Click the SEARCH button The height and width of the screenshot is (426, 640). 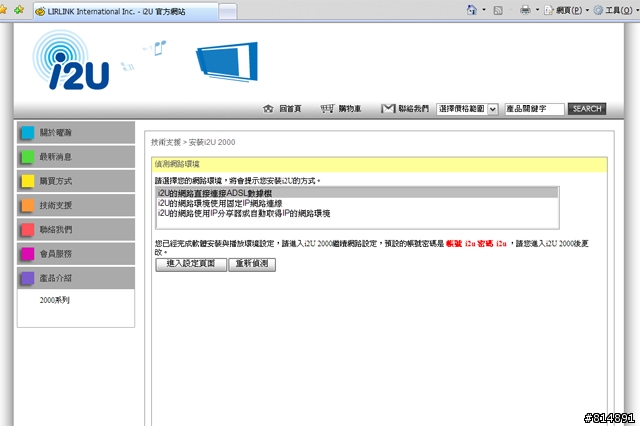tap(587, 109)
